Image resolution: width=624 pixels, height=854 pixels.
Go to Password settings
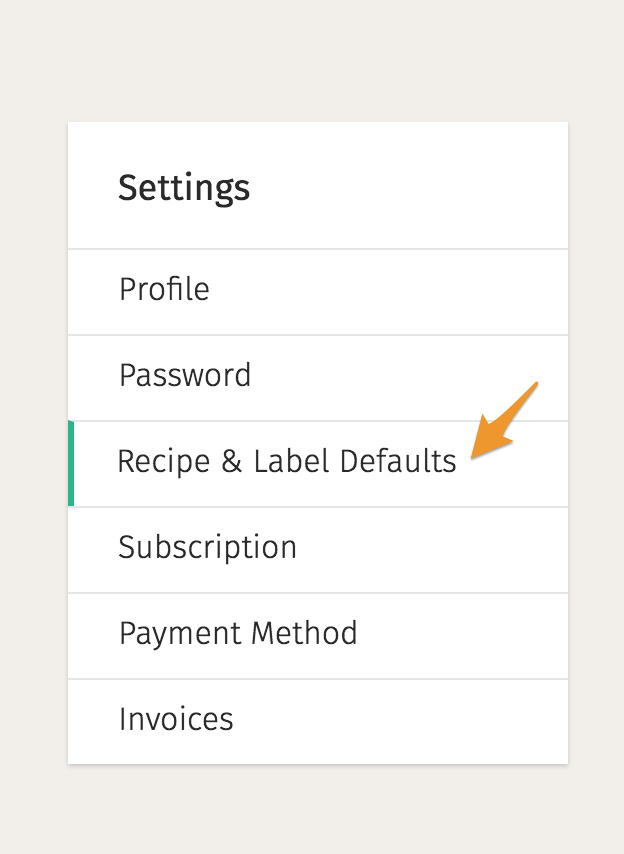(318, 378)
